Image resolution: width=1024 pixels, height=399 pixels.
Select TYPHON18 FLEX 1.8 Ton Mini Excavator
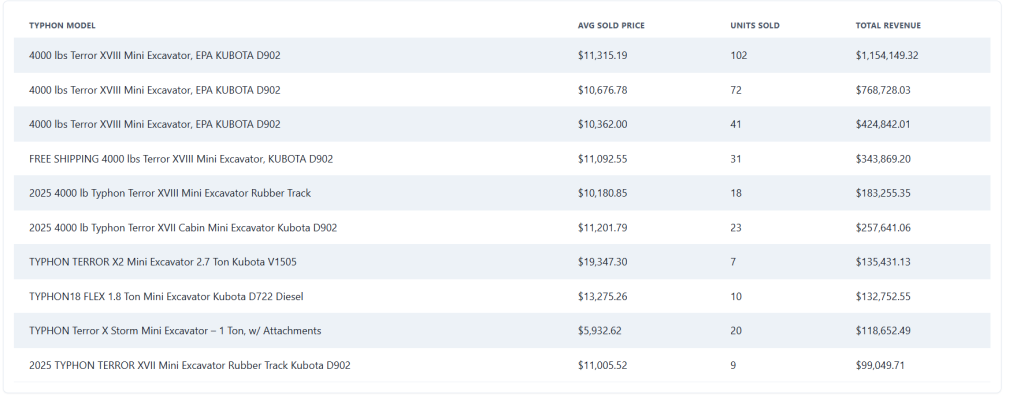[x=502, y=296]
